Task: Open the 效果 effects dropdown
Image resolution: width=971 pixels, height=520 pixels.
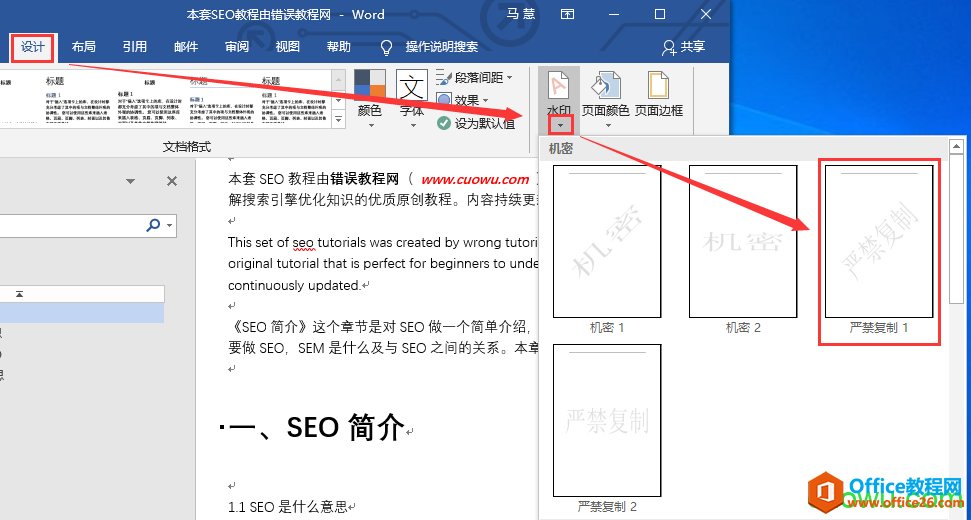Action: (463, 100)
